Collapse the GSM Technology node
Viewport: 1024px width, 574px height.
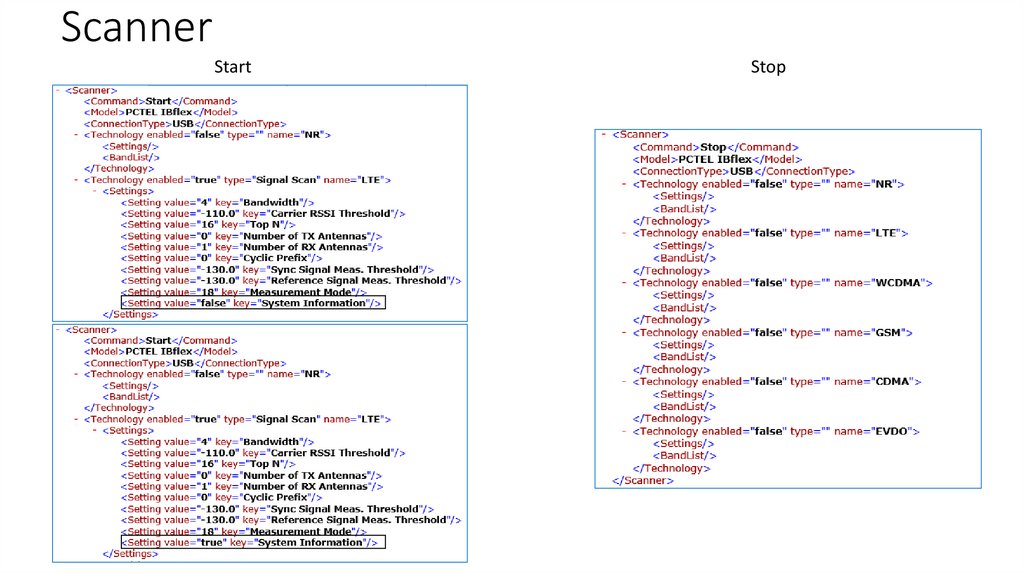click(x=624, y=332)
